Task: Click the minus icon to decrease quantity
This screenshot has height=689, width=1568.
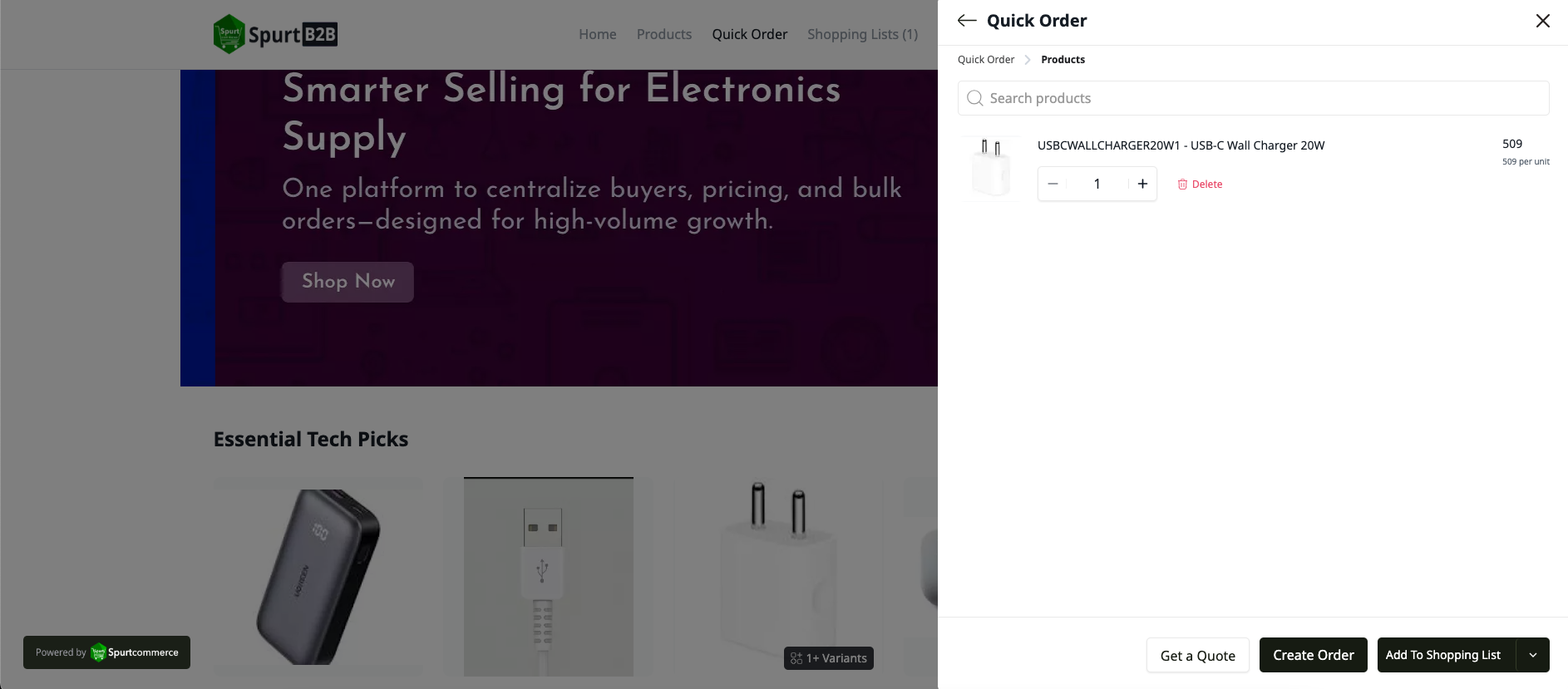Action: 1053,184
